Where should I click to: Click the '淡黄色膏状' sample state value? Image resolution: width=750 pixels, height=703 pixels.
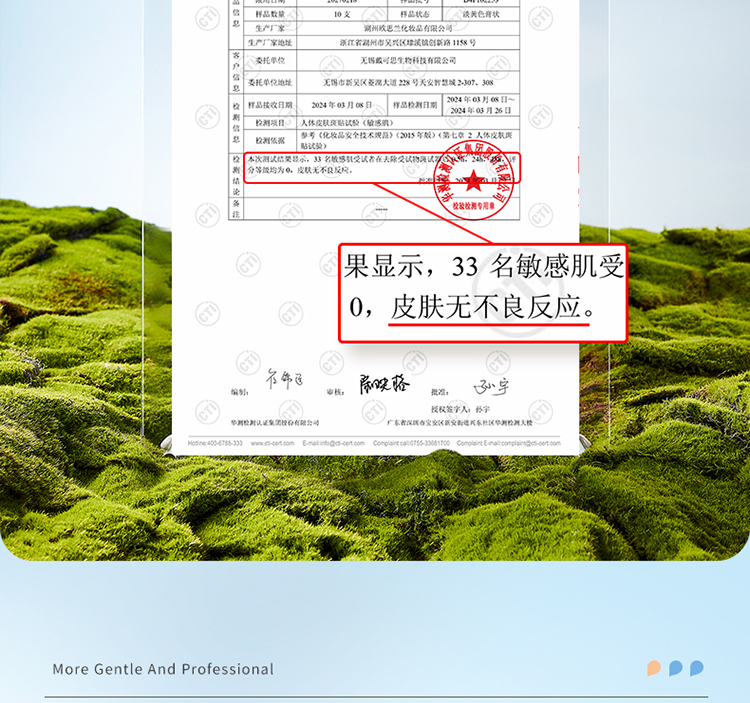481,14
